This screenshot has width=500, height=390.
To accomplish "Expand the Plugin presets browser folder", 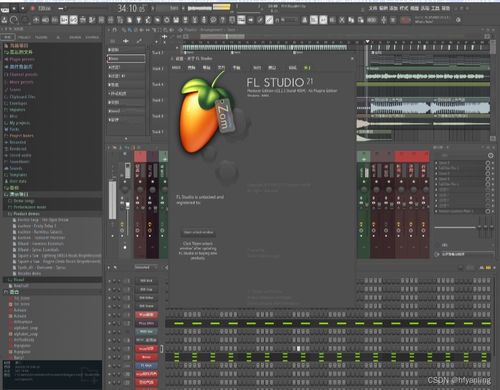I will coord(22,59).
